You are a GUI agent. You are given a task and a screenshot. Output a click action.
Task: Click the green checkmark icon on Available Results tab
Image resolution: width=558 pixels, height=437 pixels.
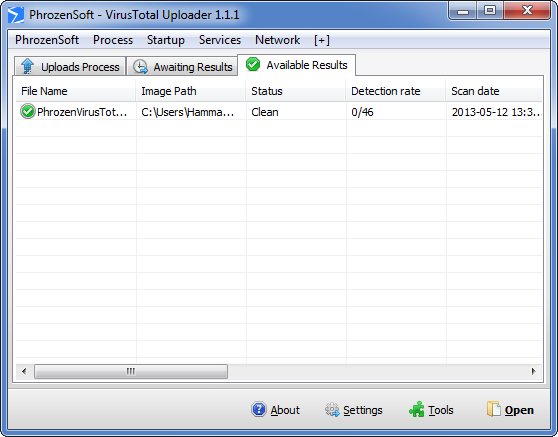point(253,64)
